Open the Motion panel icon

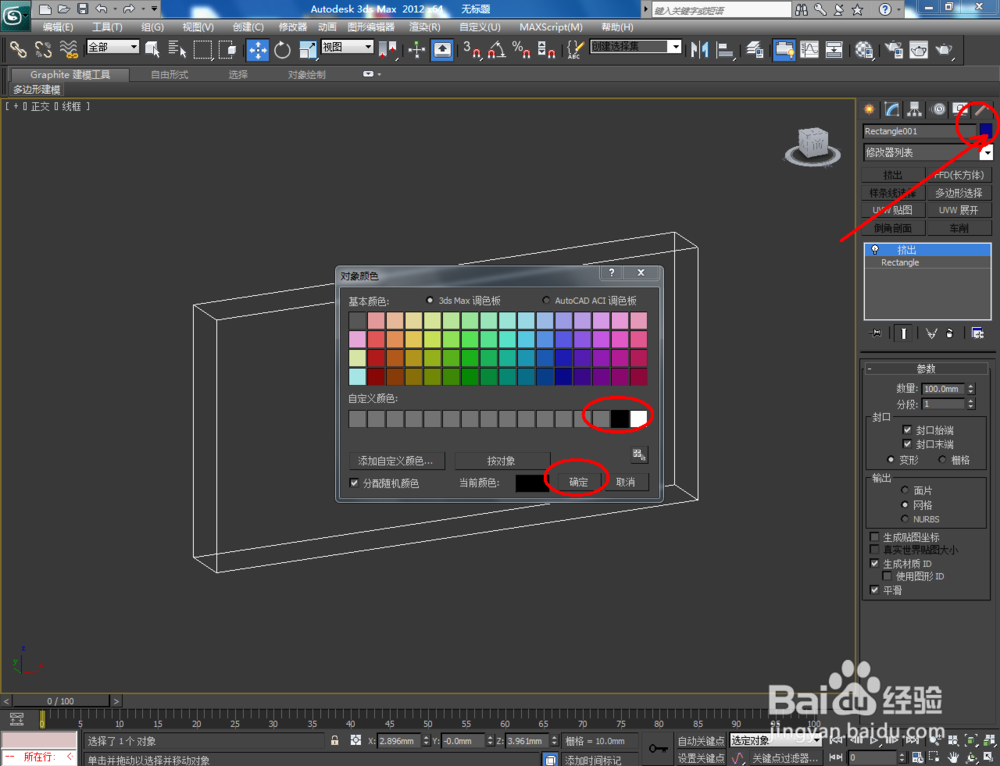[x=938, y=109]
